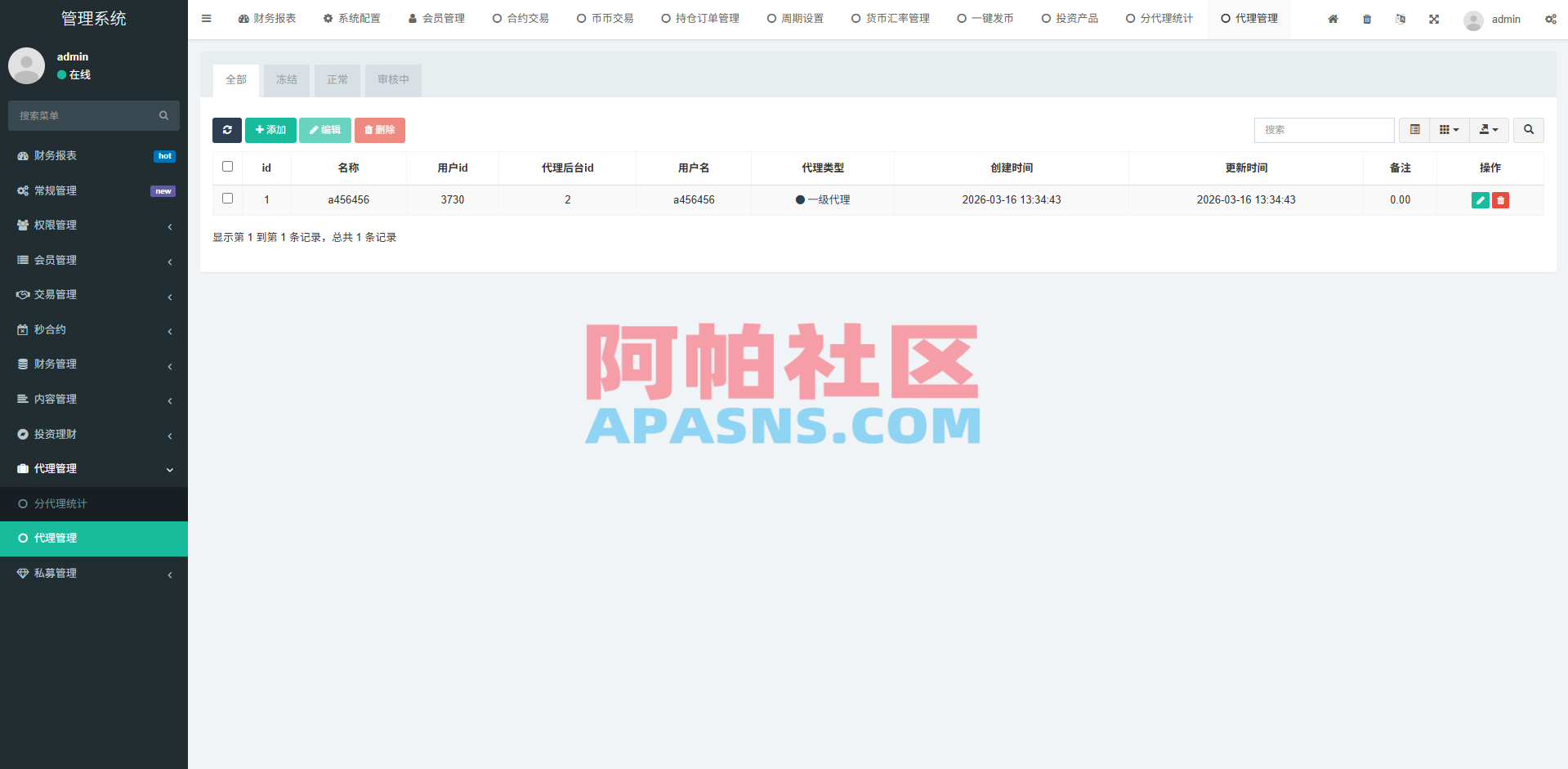
Task: Click the 删除 delete toolbar button
Action: pos(380,130)
